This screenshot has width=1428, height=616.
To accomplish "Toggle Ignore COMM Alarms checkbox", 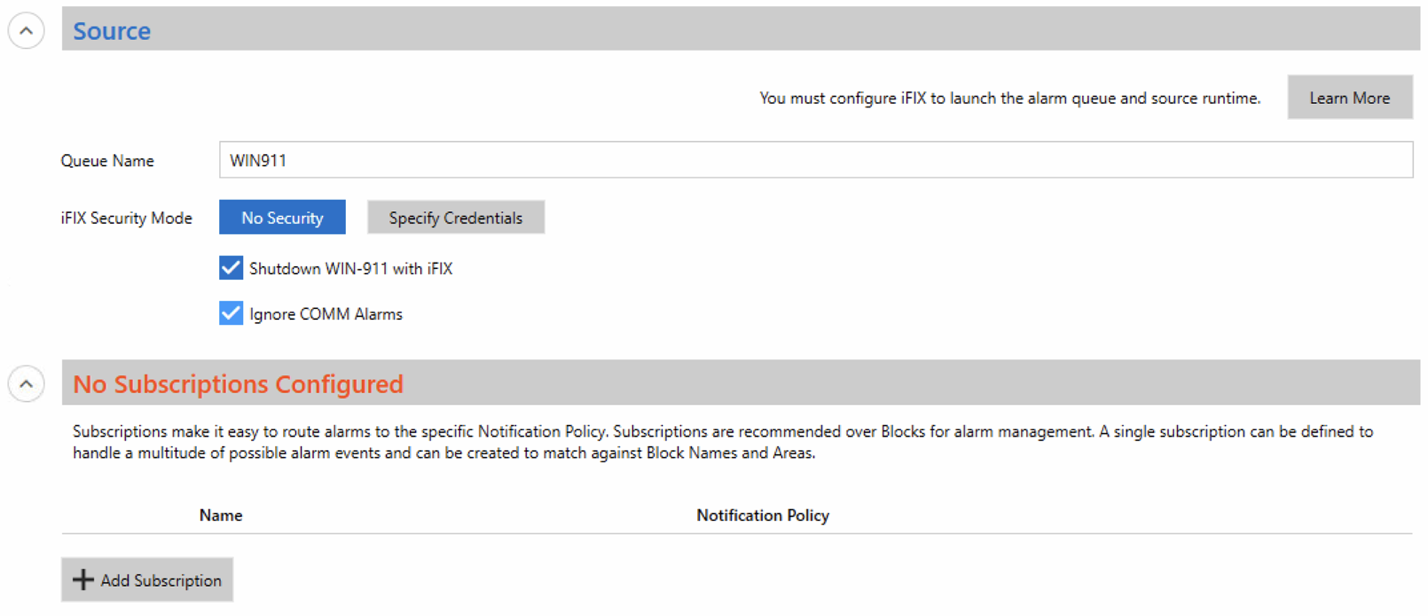I will 231,313.
